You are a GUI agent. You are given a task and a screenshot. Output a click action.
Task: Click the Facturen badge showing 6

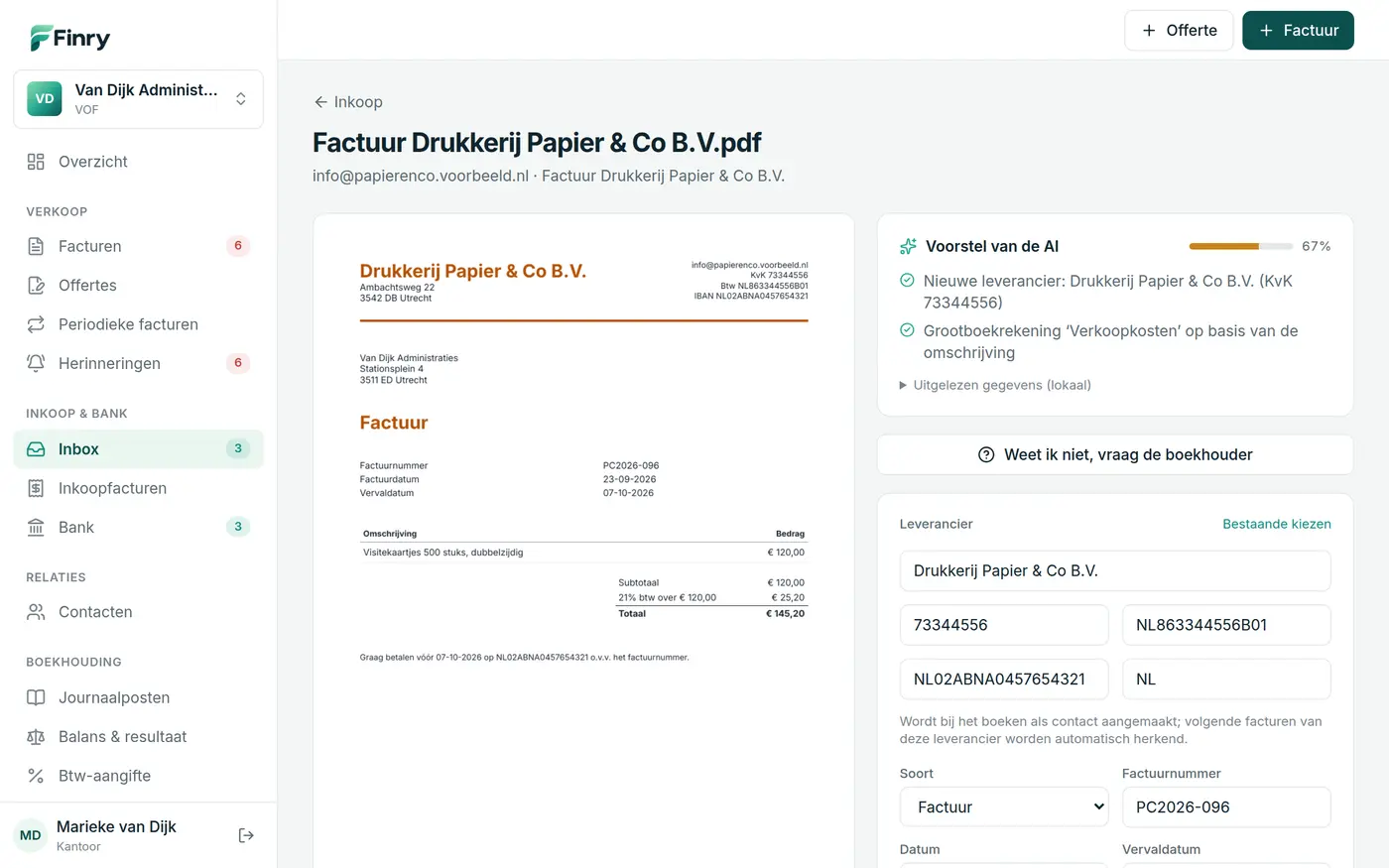pos(238,246)
